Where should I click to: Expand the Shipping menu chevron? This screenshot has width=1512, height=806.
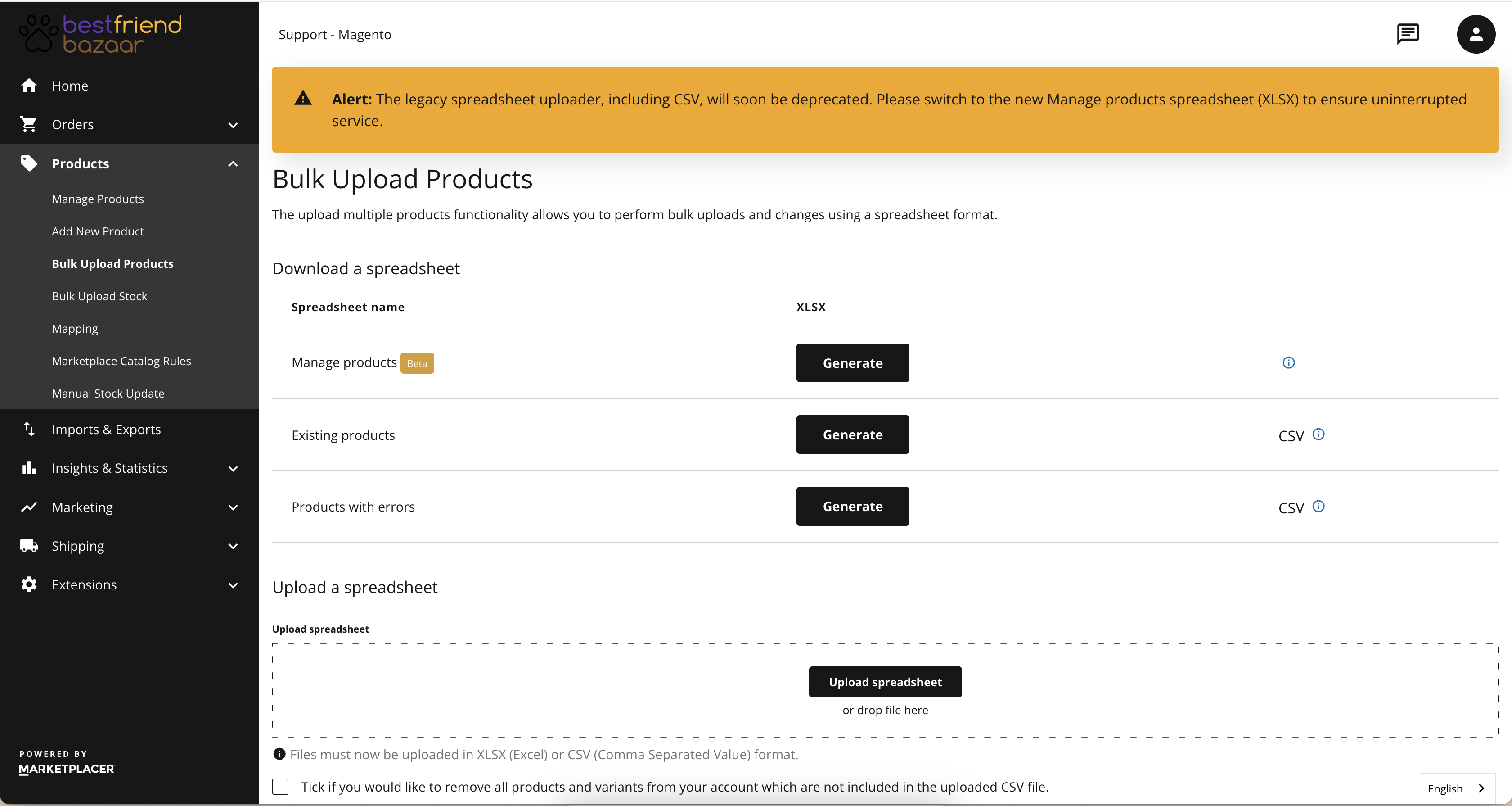pyautogui.click(x=233, y=546)
